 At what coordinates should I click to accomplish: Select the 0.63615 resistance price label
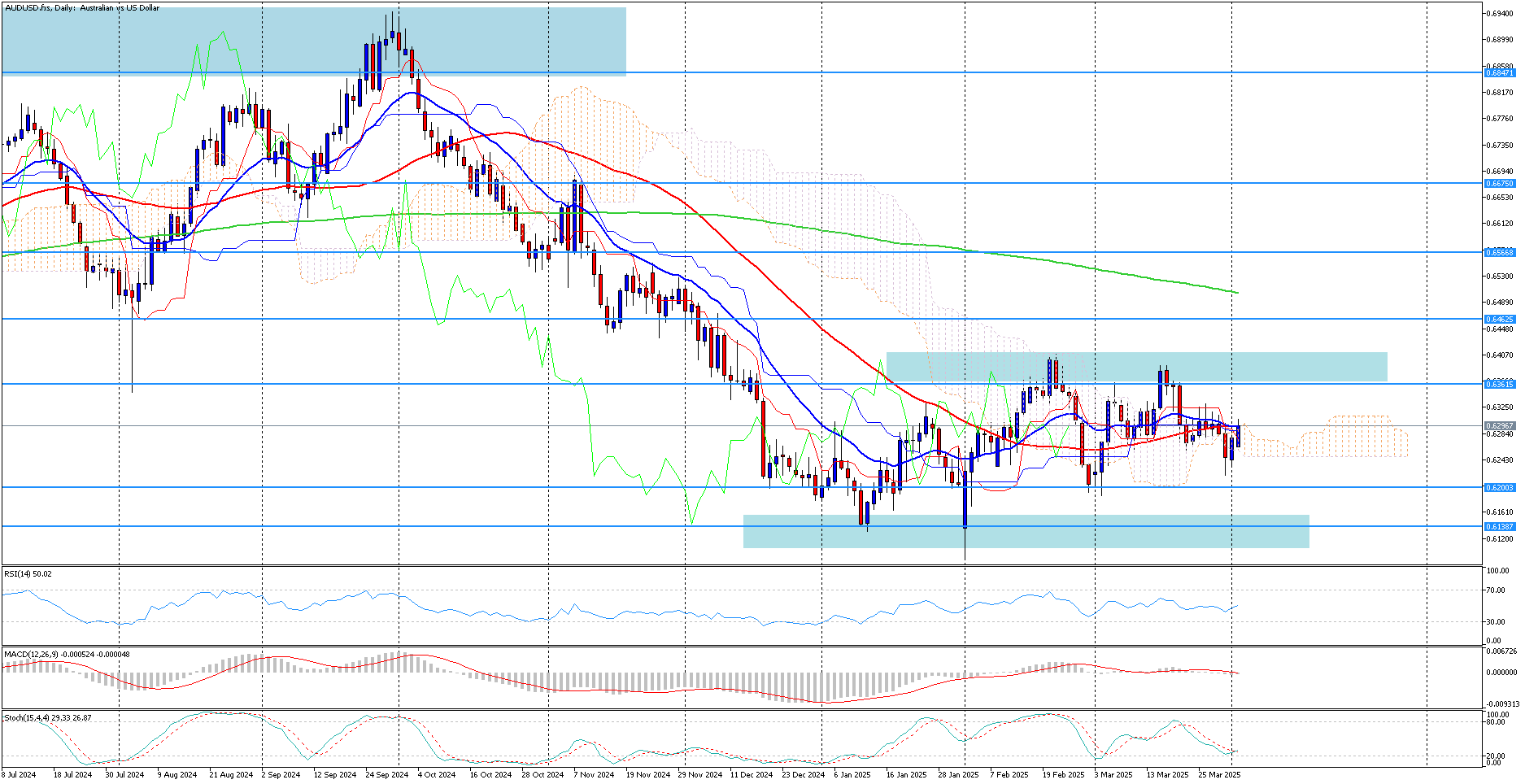pos(1500,384)
